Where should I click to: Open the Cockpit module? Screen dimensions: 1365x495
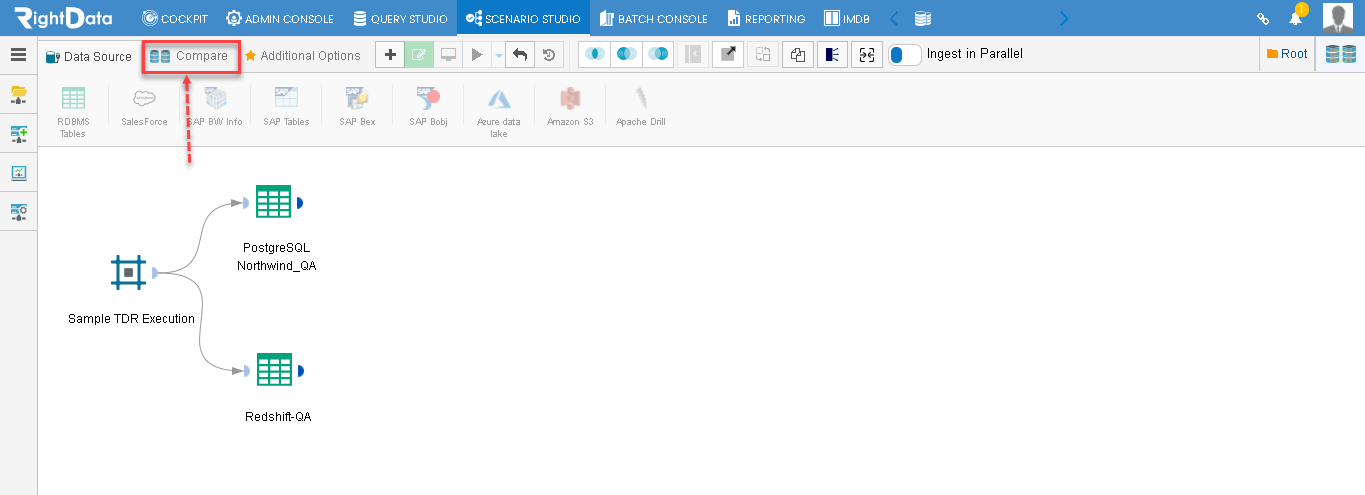click(x=175, y=18)
